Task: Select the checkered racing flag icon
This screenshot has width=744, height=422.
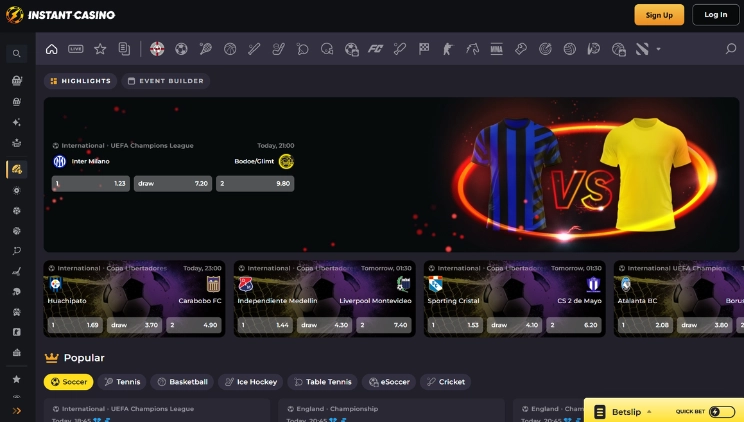Action: click(x=424, y=49)
